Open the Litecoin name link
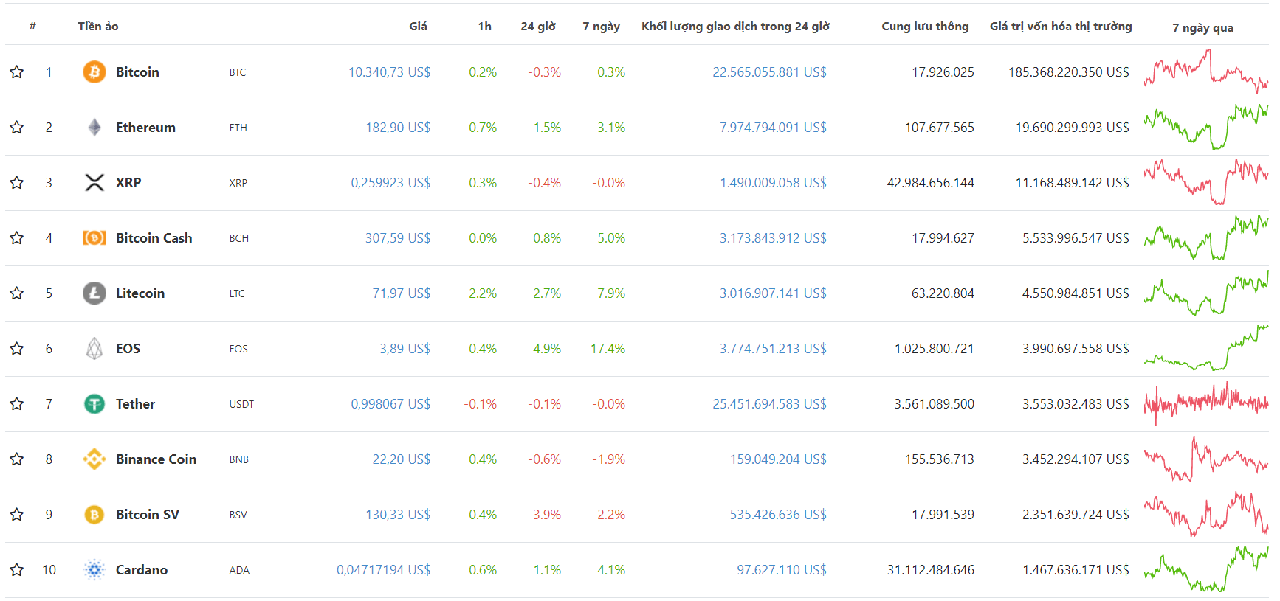1280x601 pixels. click(140, 293)
